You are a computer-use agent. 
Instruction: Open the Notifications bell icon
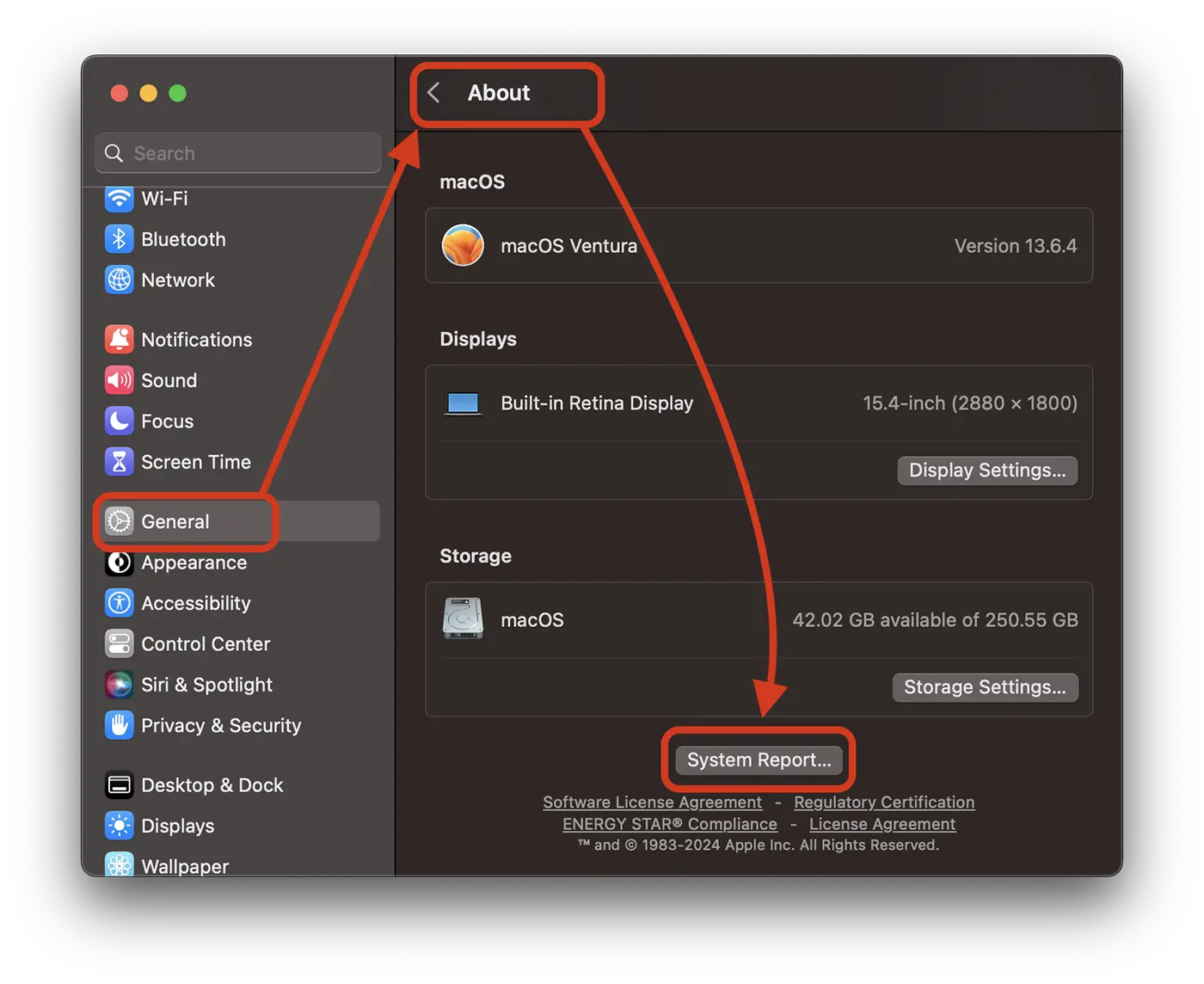tap(119, 340)
